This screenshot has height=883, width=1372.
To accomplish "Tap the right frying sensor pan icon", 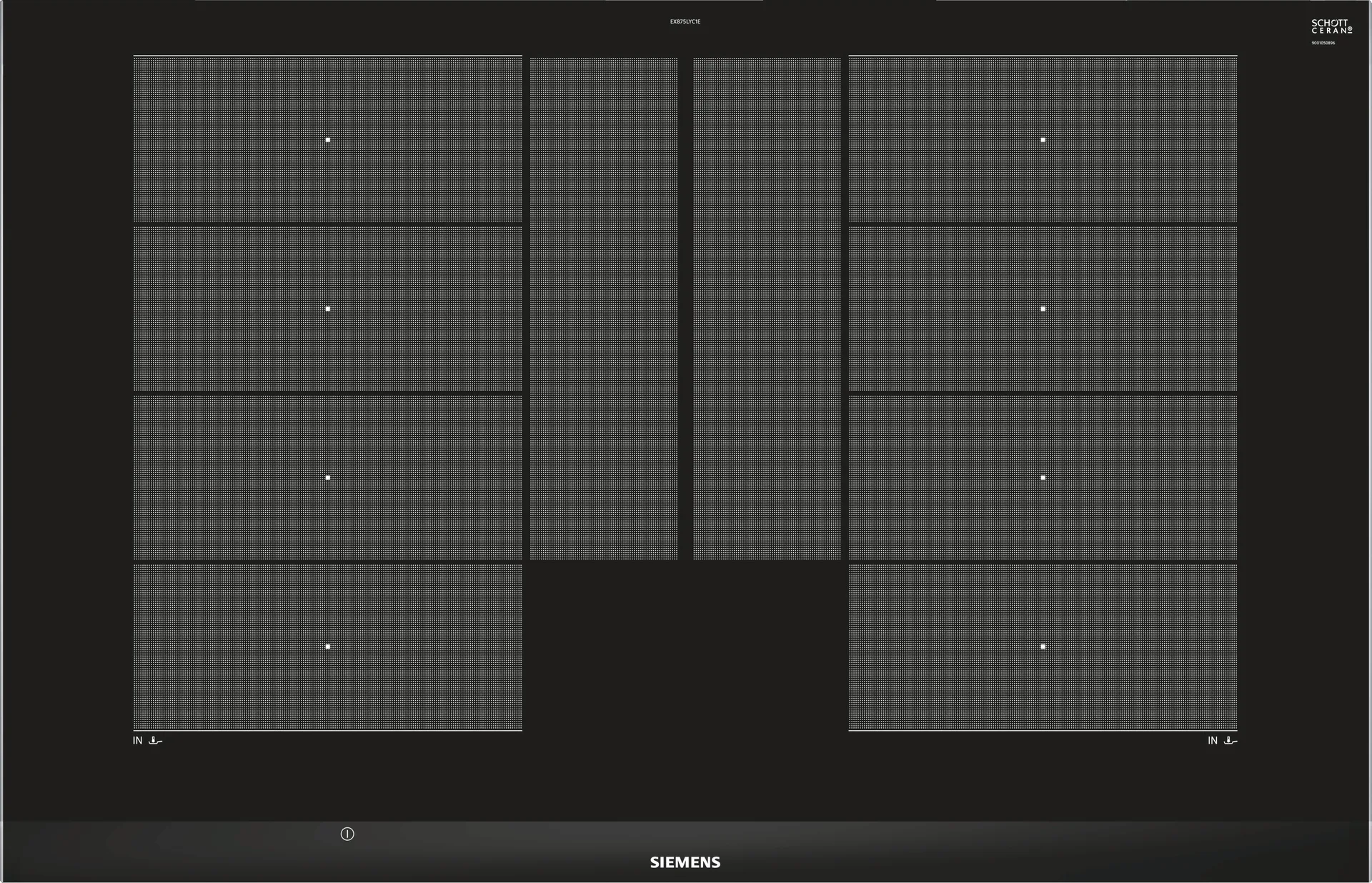I will pos(1230,741).
